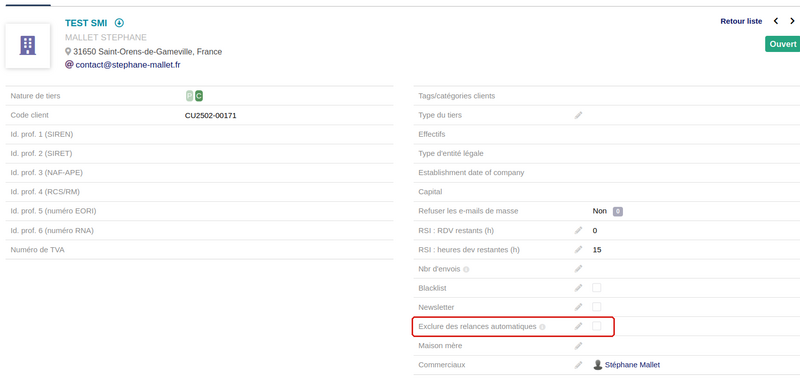Viewport: 800px width, 388px height.
Task: Click the user icon beside Stéphane Mallet
Action: coord(597,365)
